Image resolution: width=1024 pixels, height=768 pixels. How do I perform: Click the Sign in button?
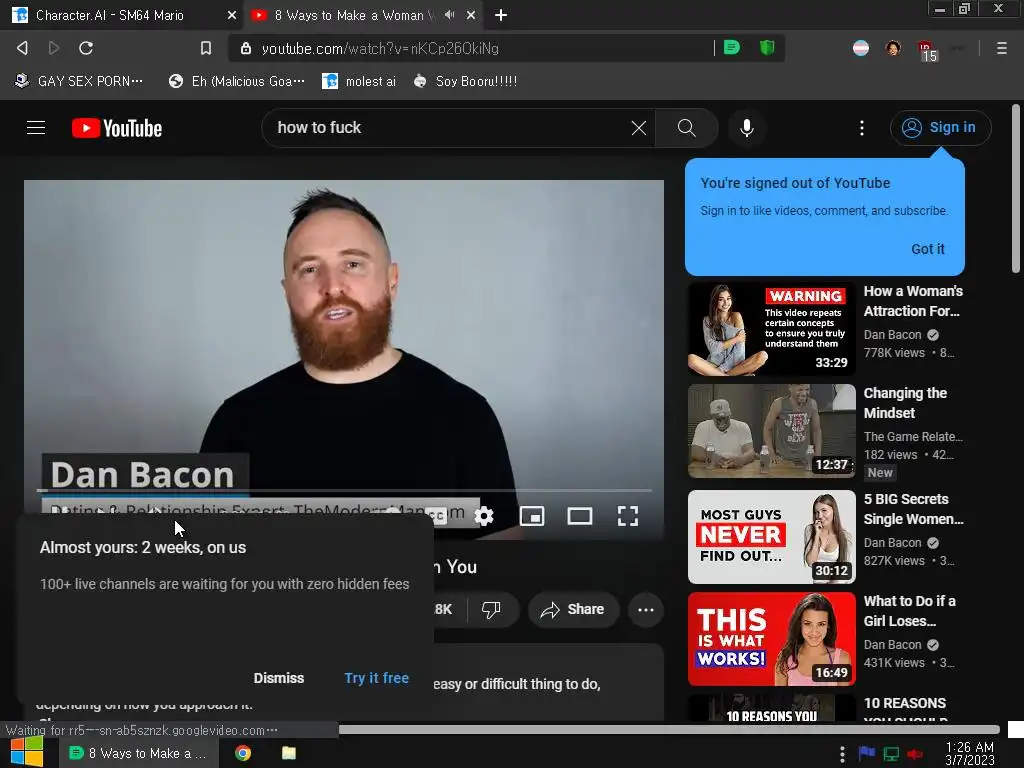(940, 127)
